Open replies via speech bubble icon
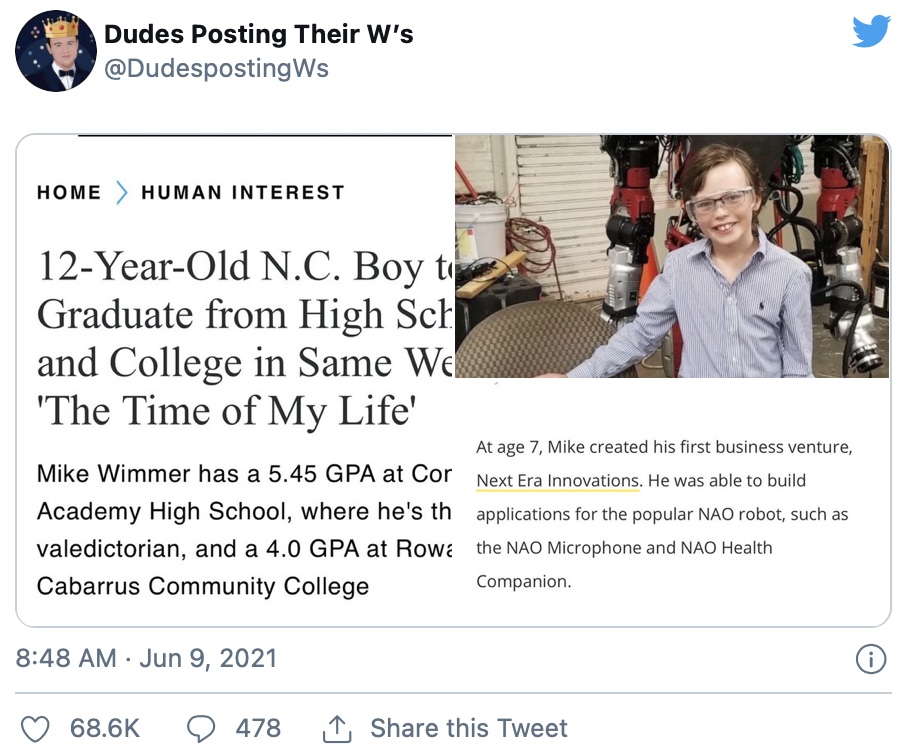The image size is (912, 756). (201, 729)
